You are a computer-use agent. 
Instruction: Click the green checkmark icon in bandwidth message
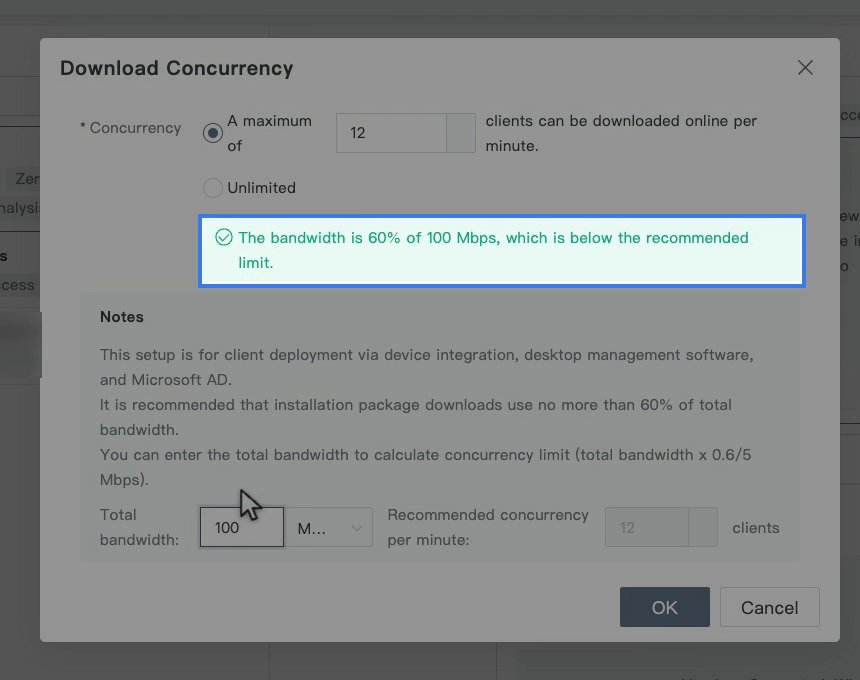(x=224, y=237)
